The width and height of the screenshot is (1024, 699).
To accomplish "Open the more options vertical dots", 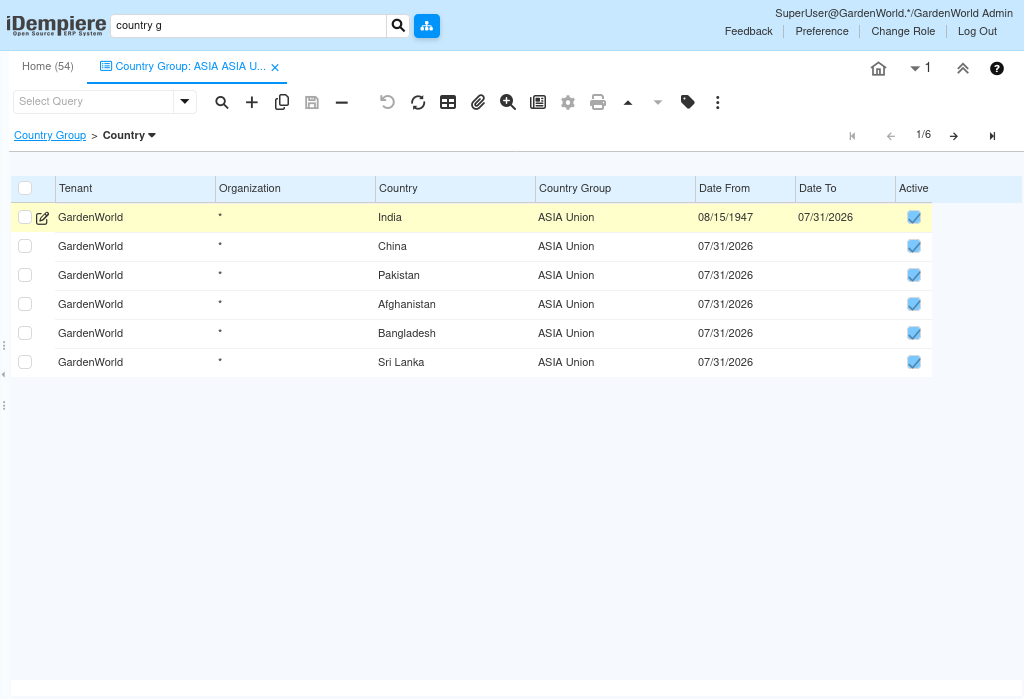I will coord(718,103).
